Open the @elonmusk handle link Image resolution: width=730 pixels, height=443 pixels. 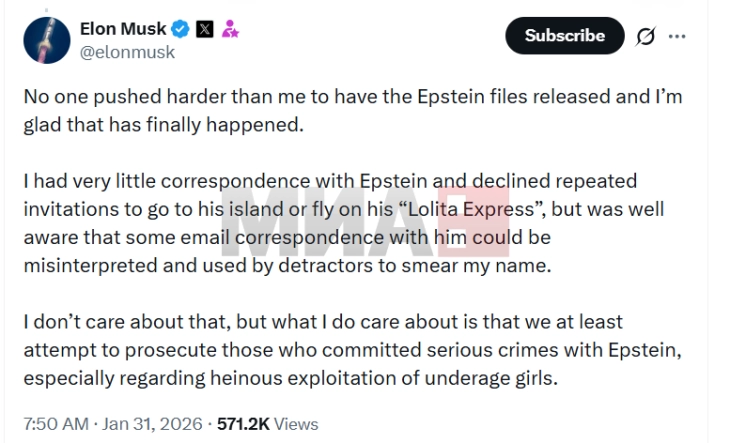click(x=127, y=52)
